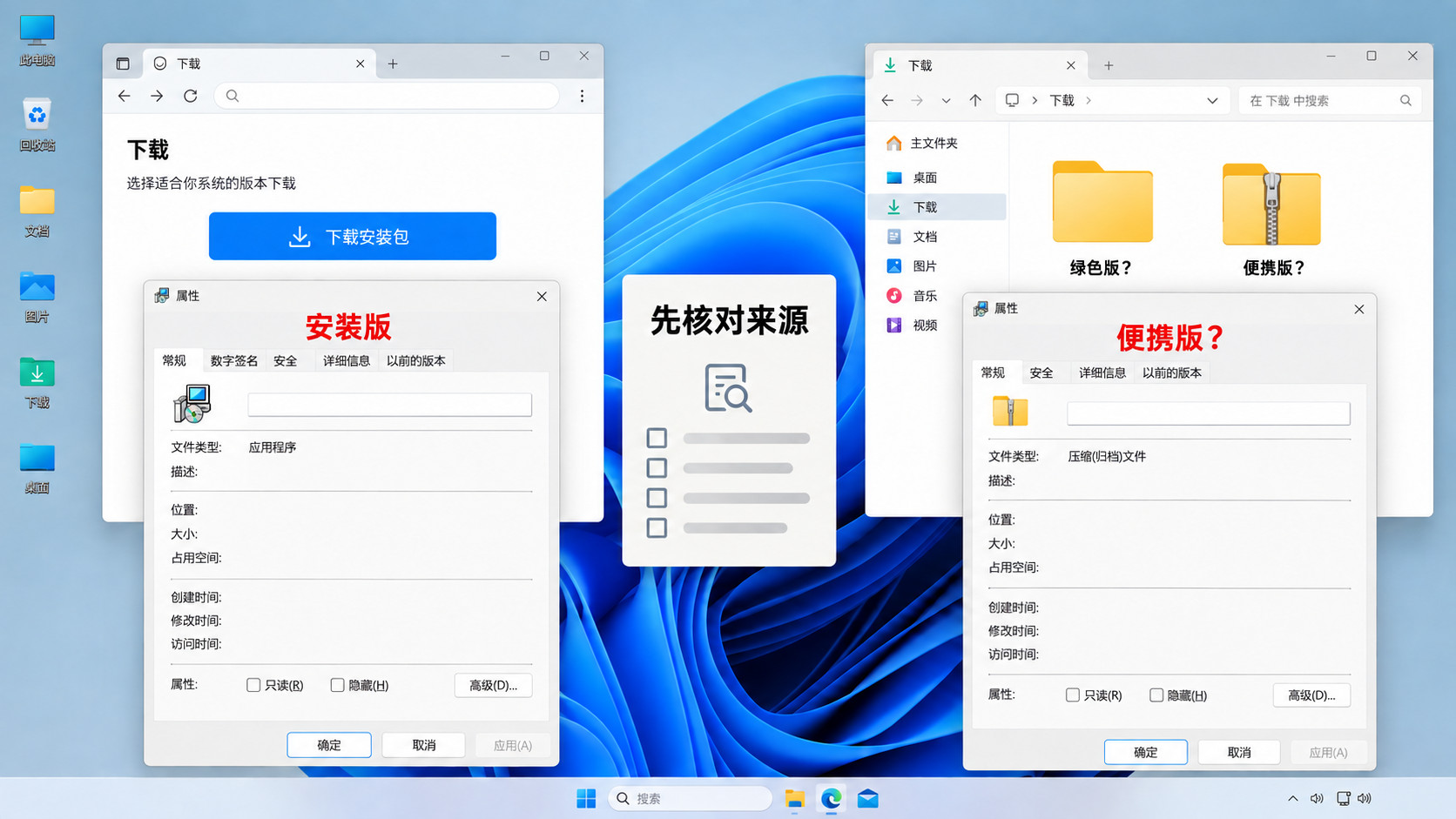Open Mail app from taskbar
Screen dimensions: 1456x819
click(868, 798)
